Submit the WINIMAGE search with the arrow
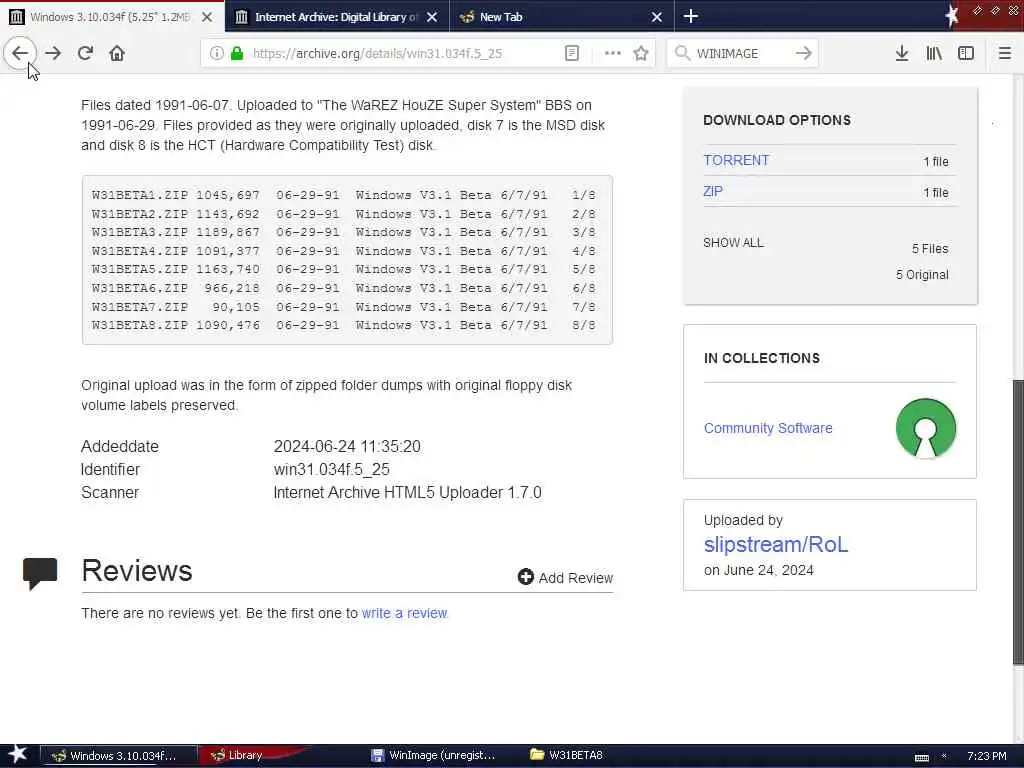Viewport: 1024px width, 768px height. (803, 54)
